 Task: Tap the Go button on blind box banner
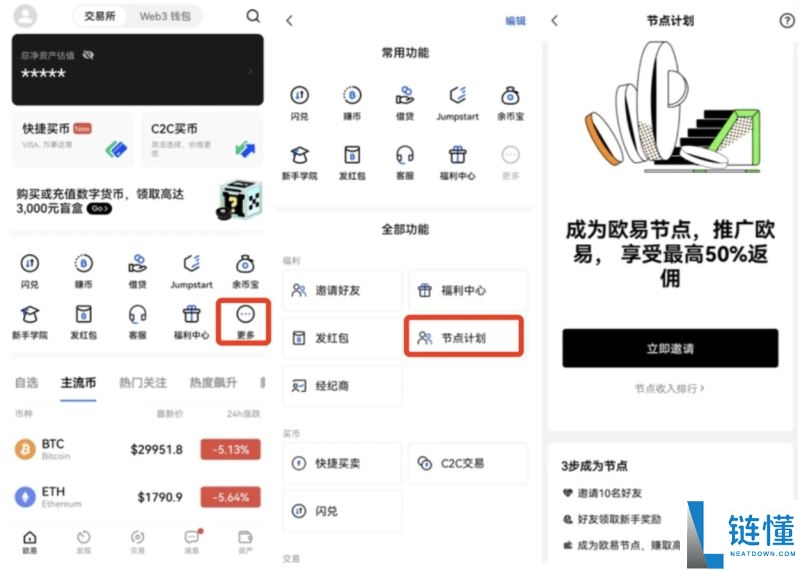[99, 209]
